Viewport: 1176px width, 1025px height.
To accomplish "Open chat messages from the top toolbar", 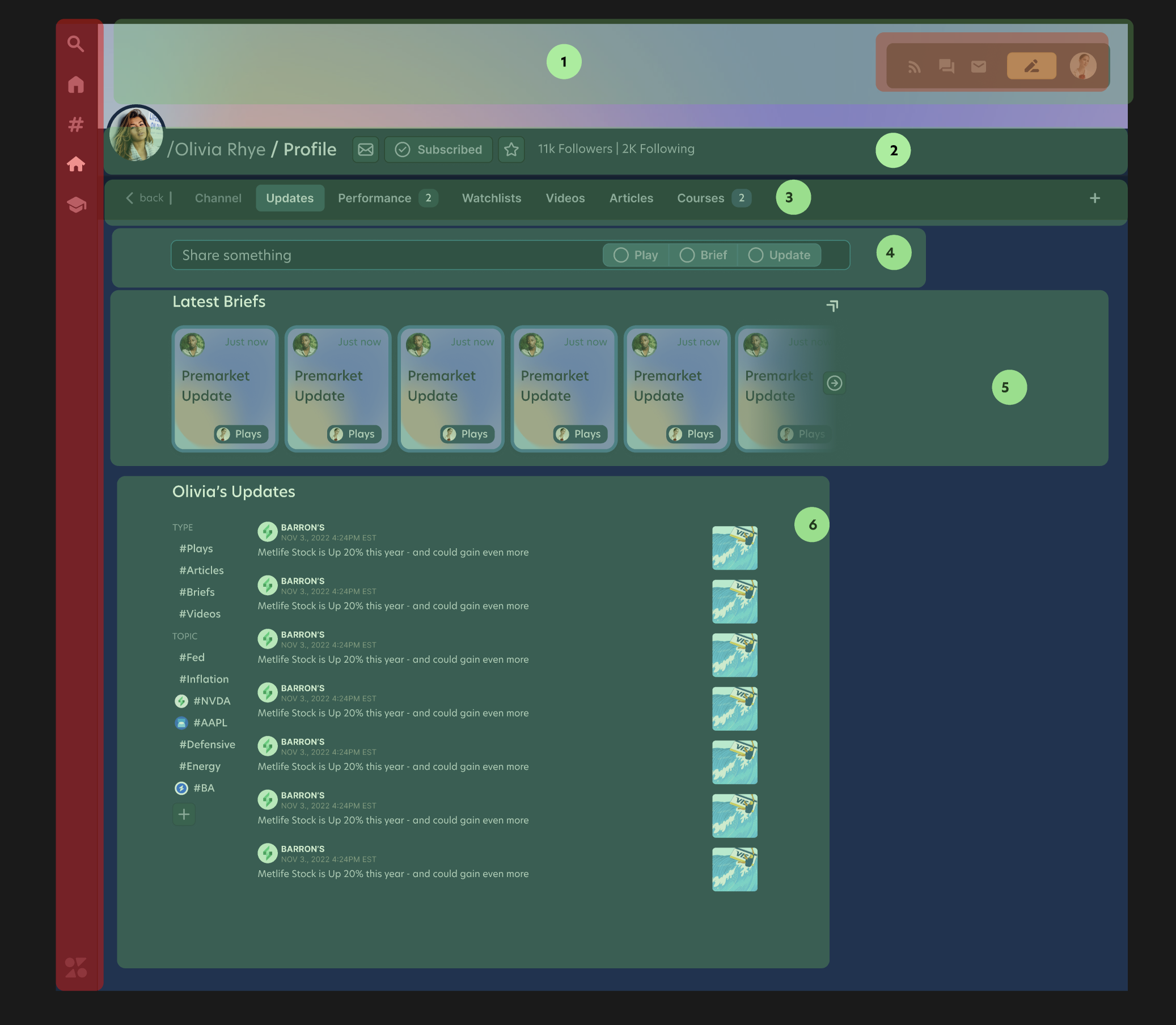I will tap(946, 66).
